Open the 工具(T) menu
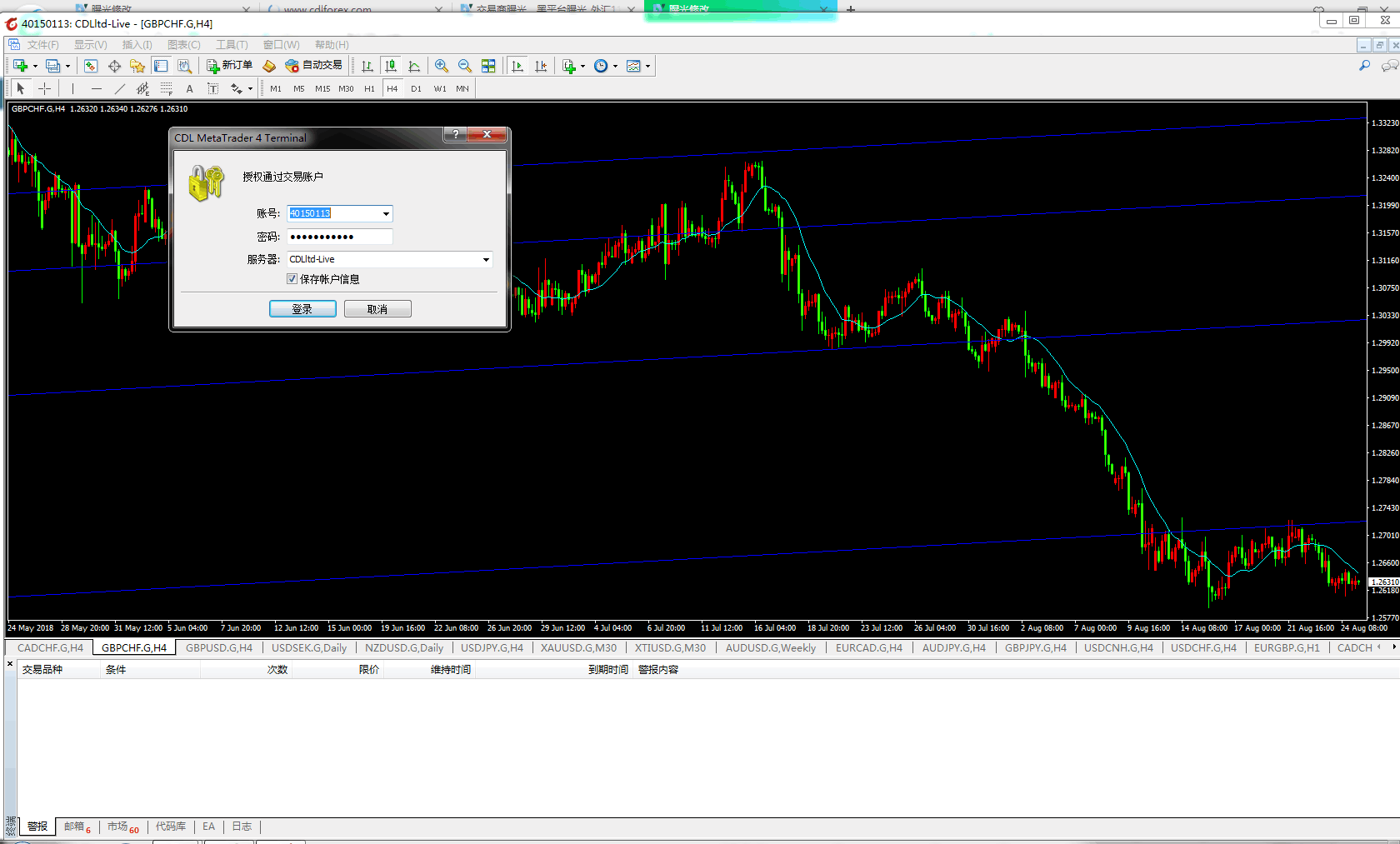The image size is (1400, 844). click(232, 45)
